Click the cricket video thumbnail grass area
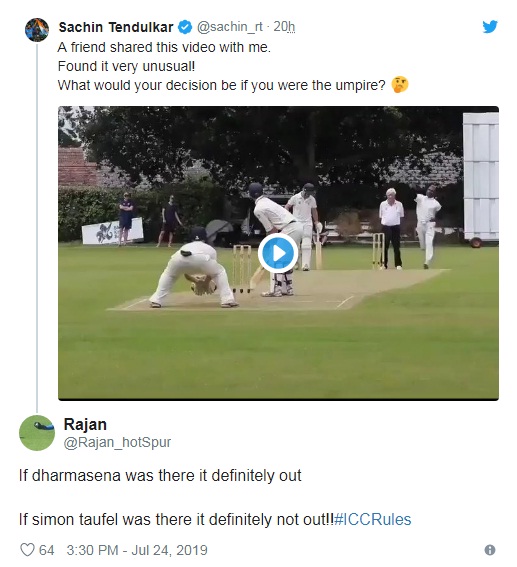517x567 pixels. [x=278, y=354]
